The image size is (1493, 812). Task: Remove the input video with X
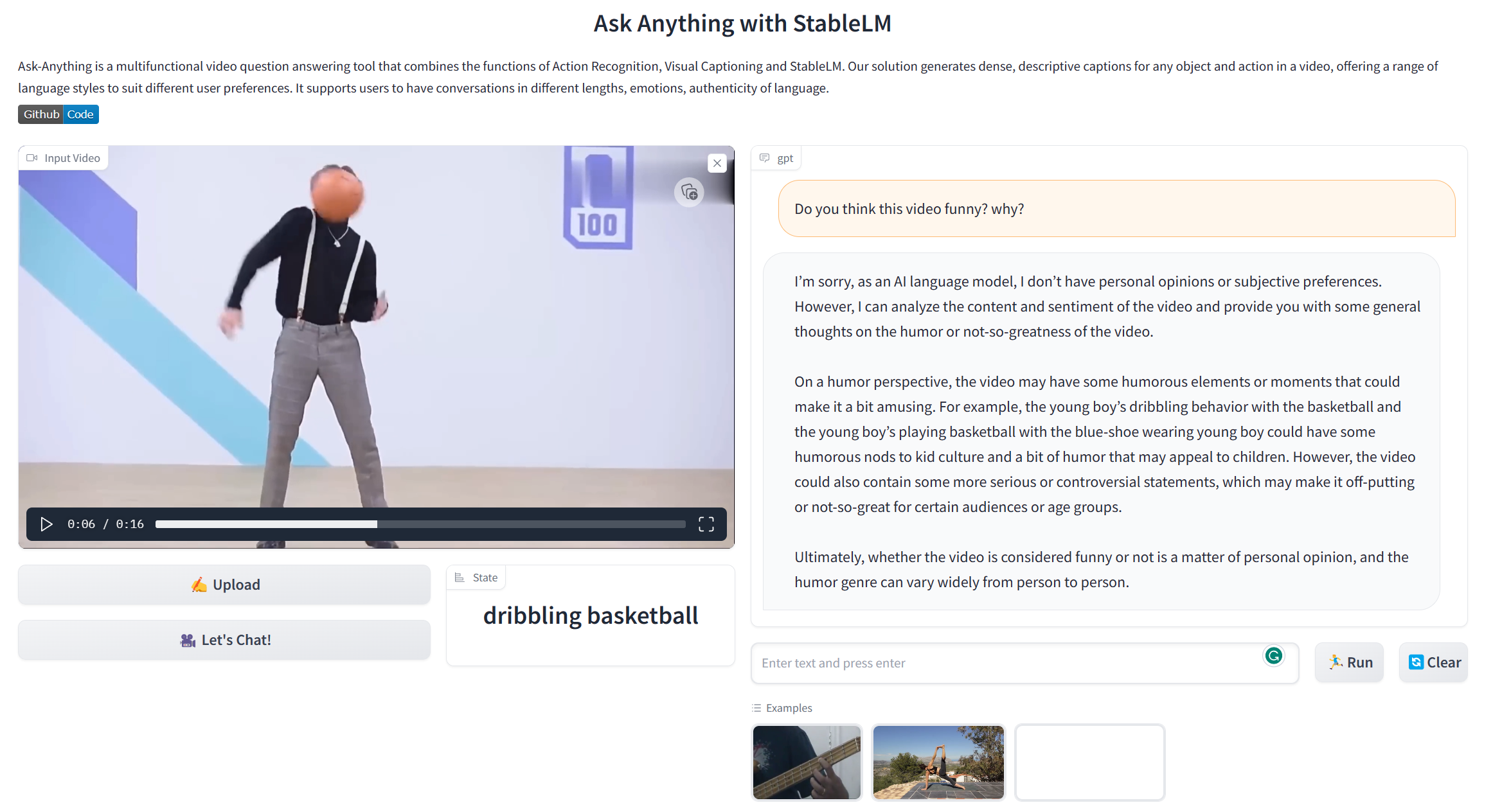(717, 163)
